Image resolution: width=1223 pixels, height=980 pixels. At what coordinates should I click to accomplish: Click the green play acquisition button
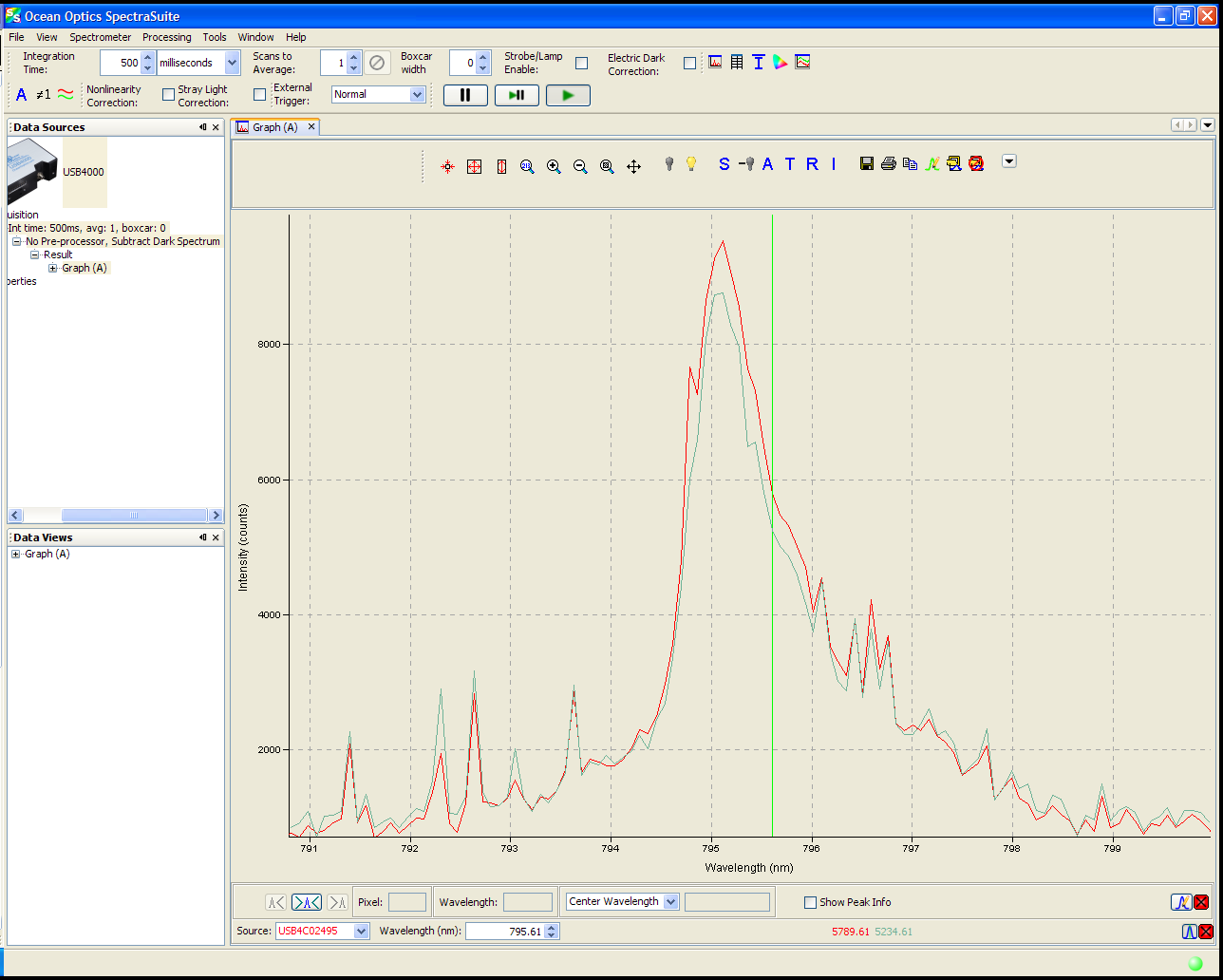tap(568, 95)
